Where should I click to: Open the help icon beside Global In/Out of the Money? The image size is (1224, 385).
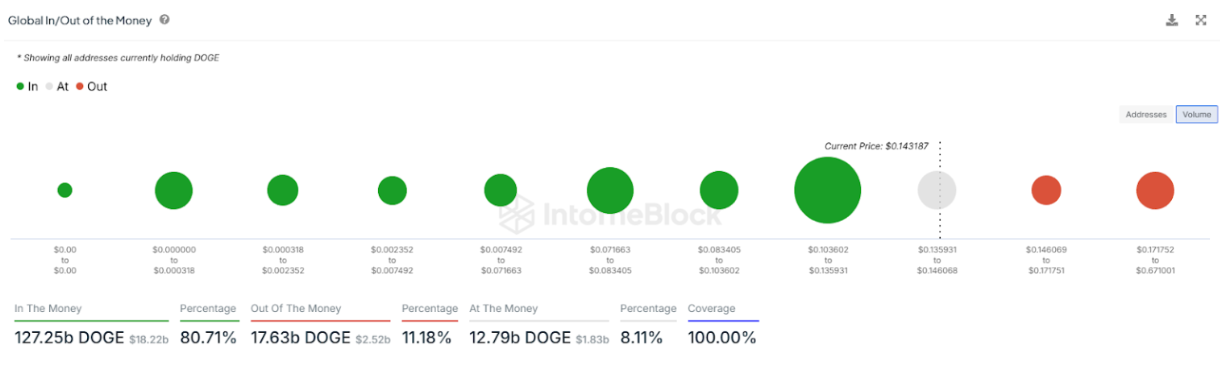pyautogui.click(x=164, y=20)
